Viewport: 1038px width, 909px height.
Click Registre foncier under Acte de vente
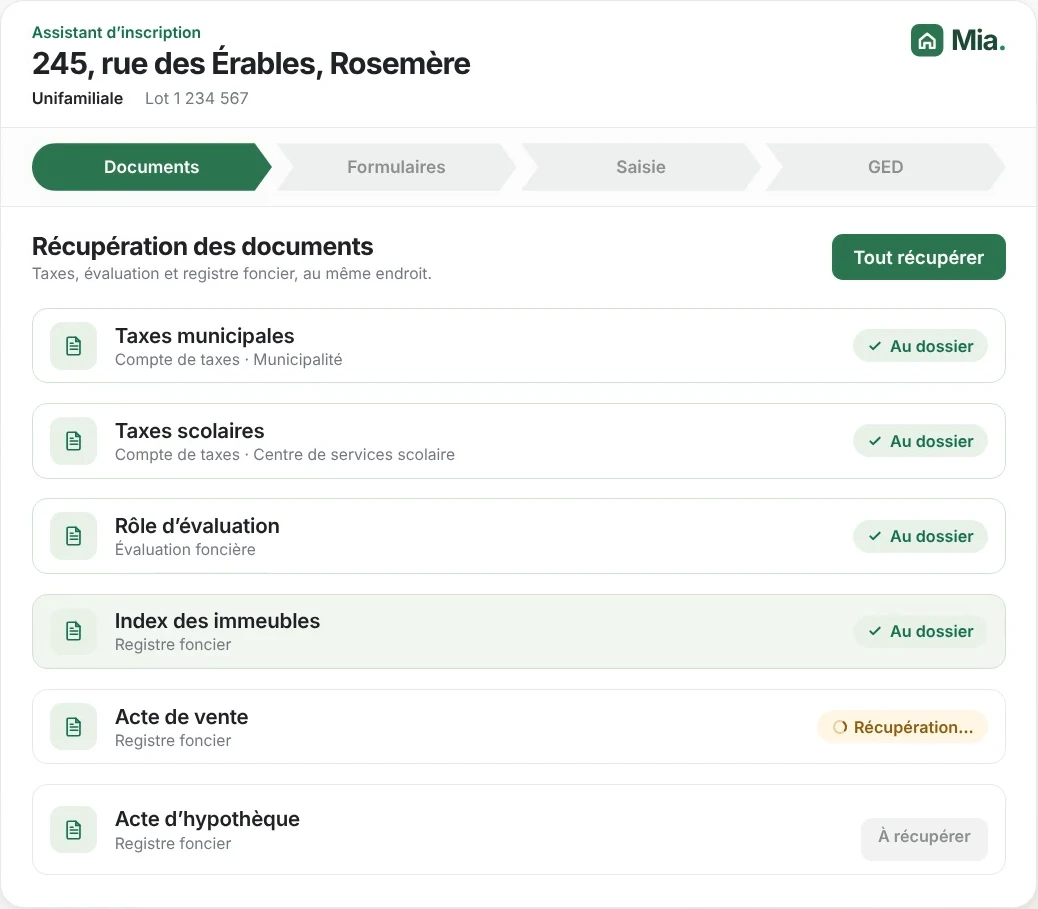(173, 740)
